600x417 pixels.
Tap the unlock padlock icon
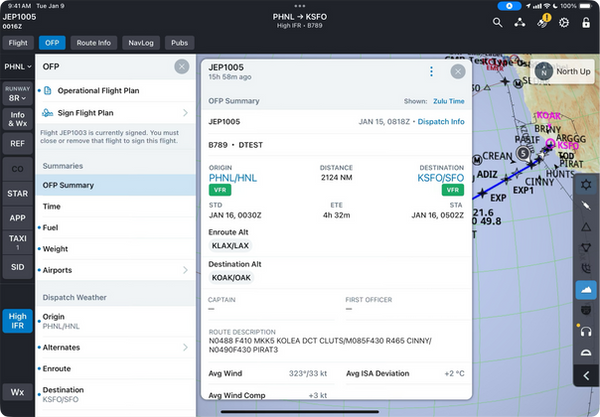[x=586, y=23]
